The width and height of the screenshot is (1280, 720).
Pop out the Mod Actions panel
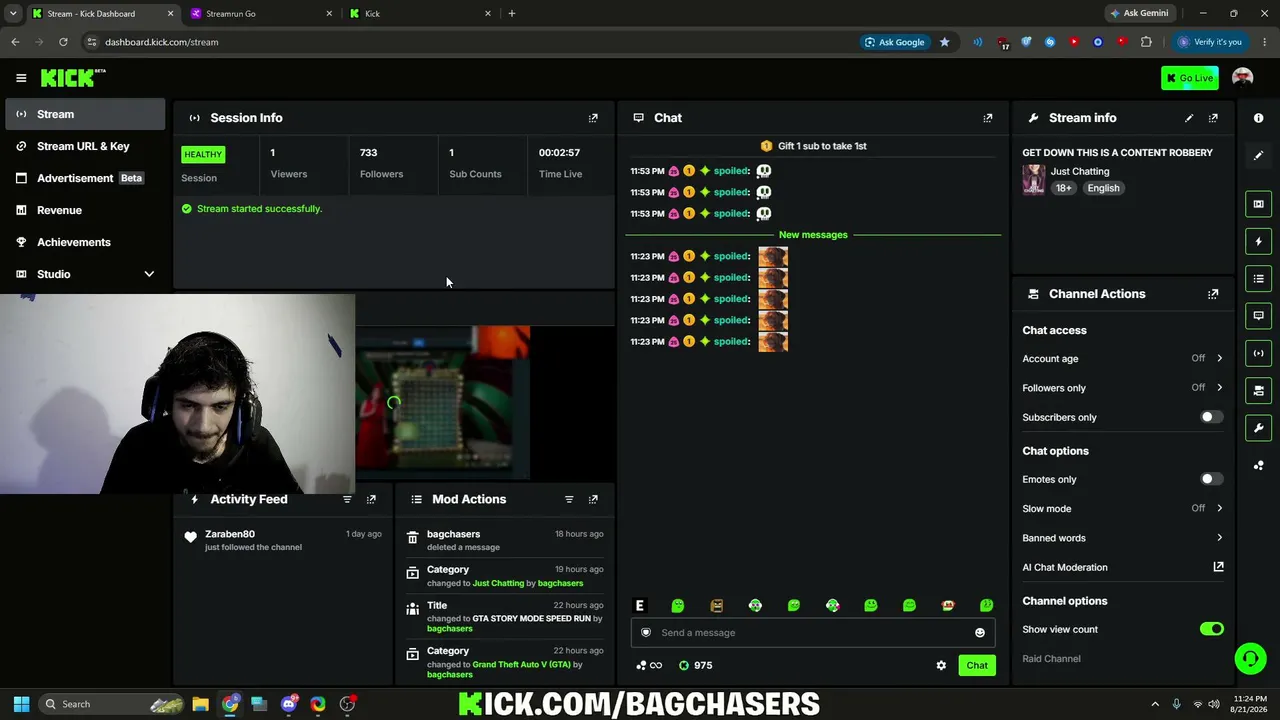pyautogui.click(x=593, y=499)
